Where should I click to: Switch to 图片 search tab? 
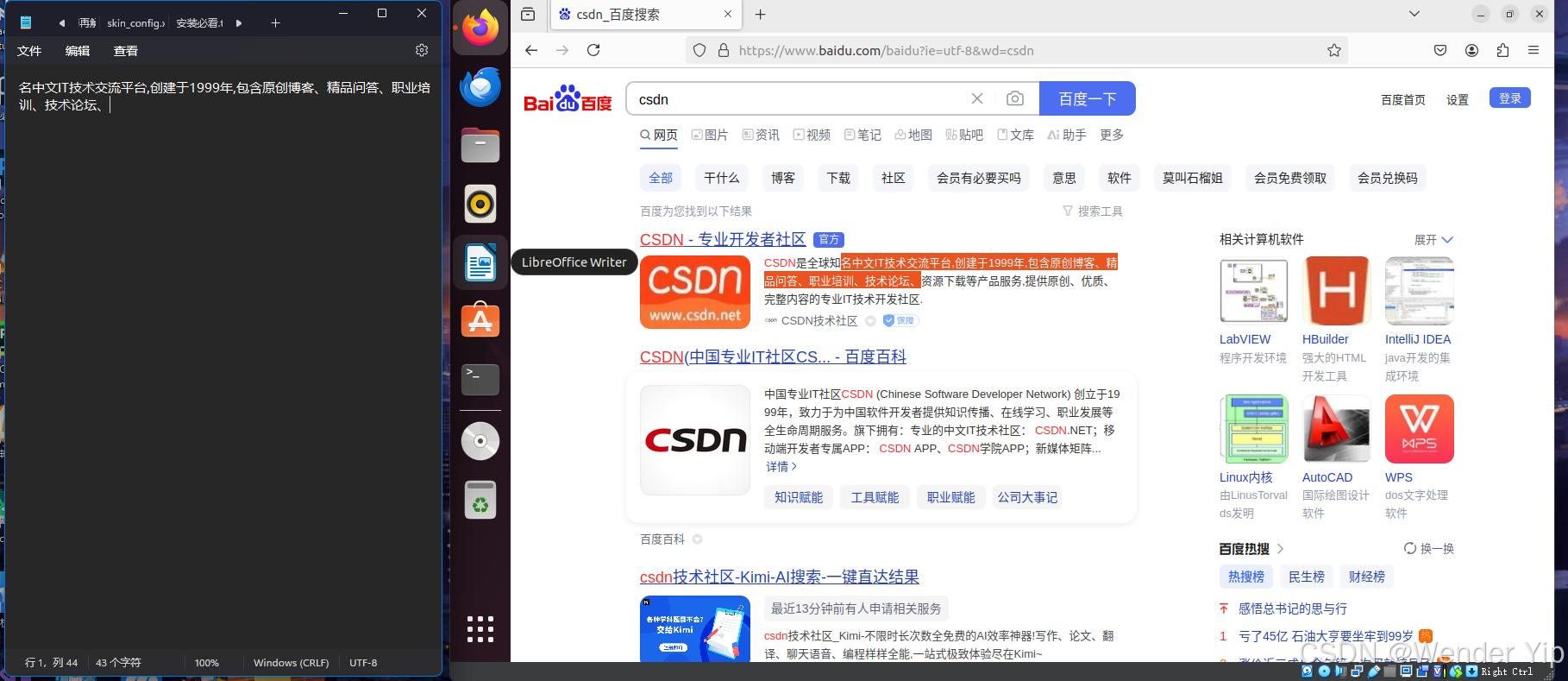[x=710, y=135]
